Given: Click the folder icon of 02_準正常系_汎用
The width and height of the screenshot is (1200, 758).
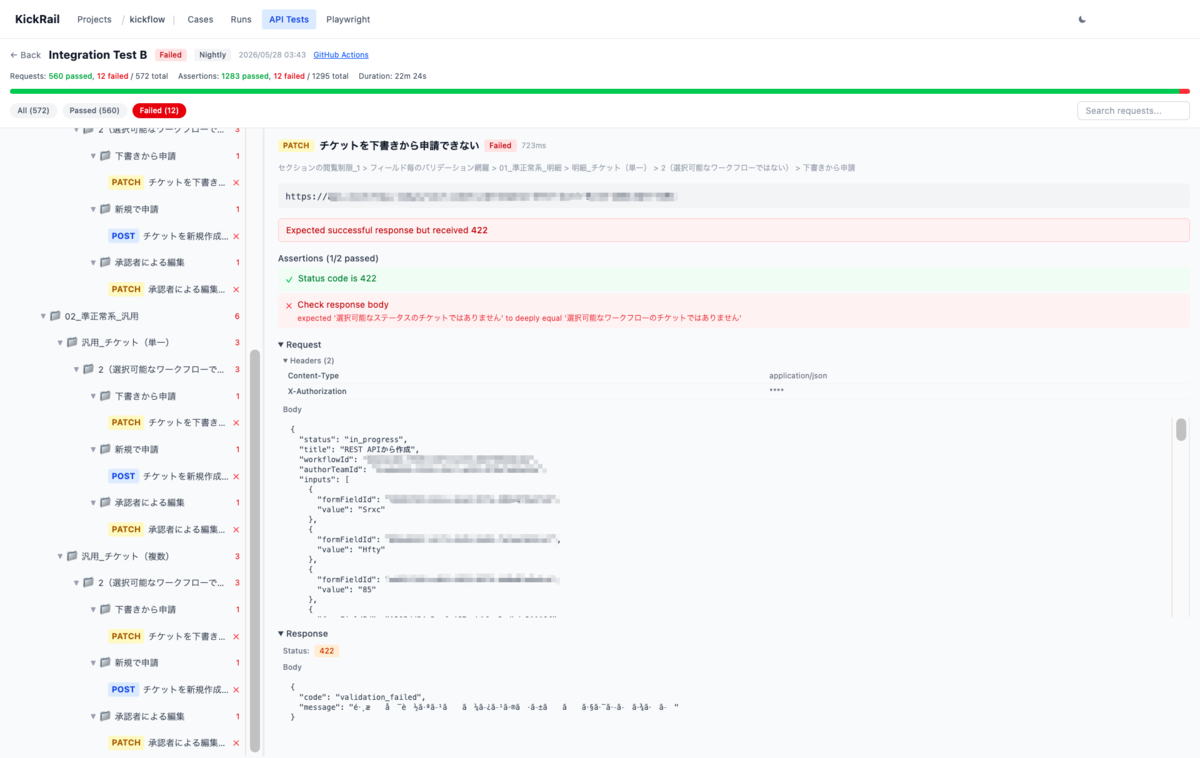Looking at the screenshot, I should (56, 316).
